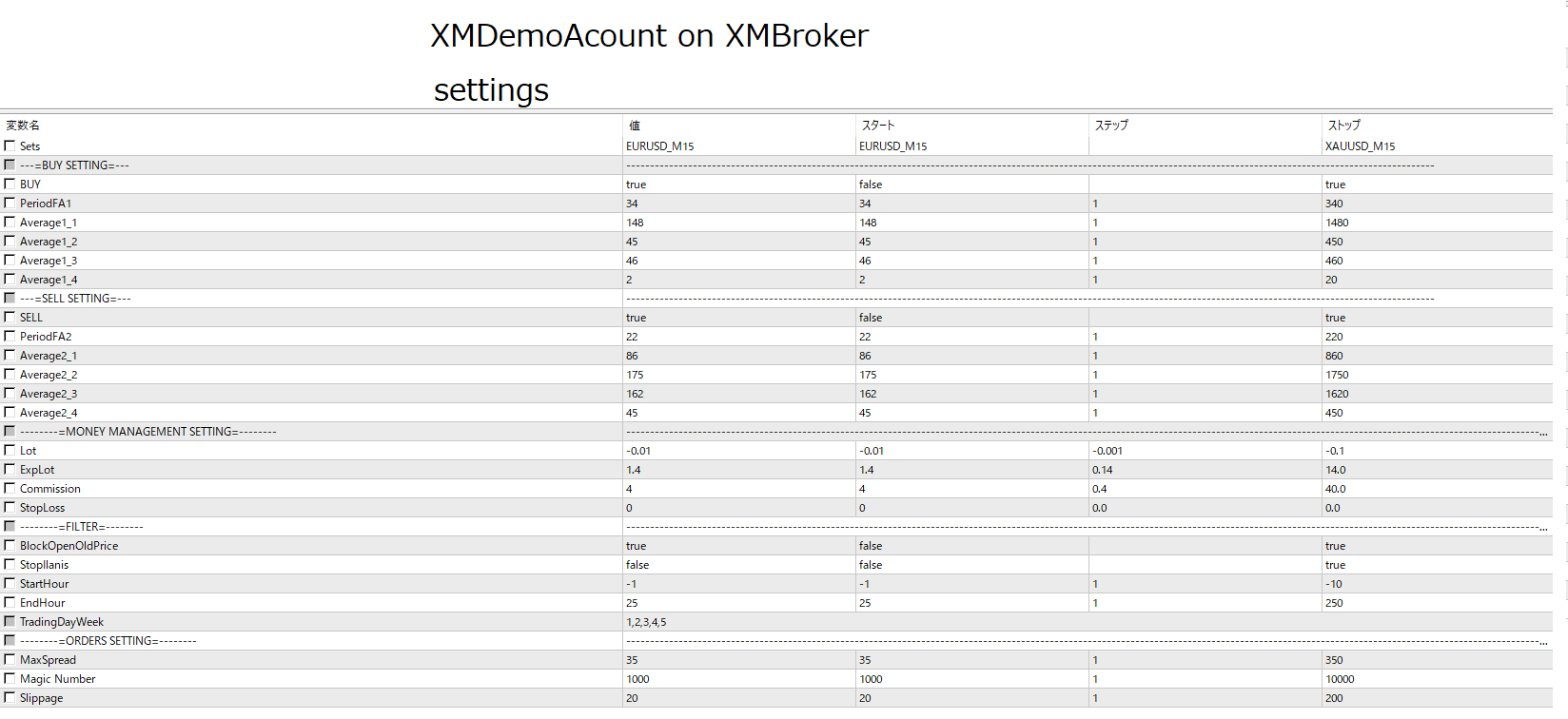Edit the TradingDayWeek value 1,2,3,4,5
1568x719 pixels.
(x=647, y=622)
